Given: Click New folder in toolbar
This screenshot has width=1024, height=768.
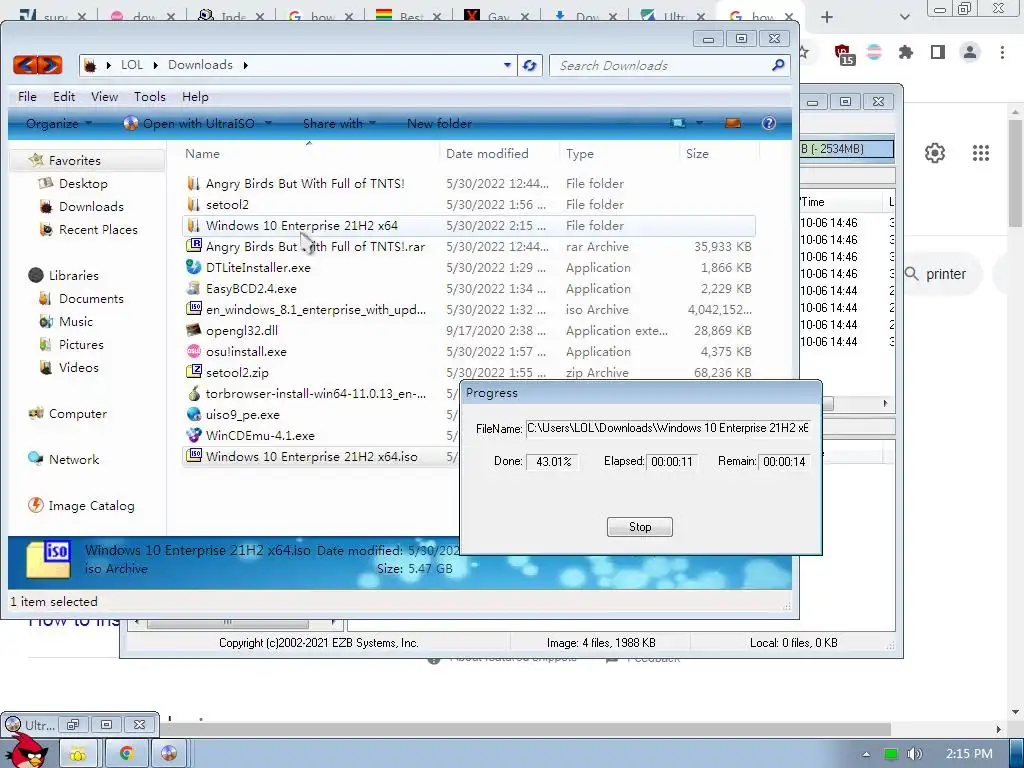Looking at the screenshot, I should tap(439, 123).
